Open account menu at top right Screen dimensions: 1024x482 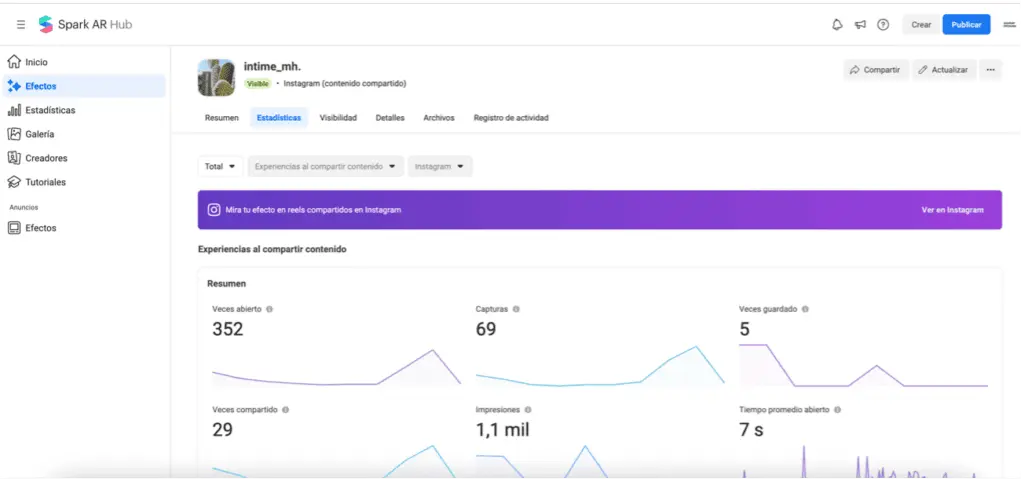[x=1010, y=25]
